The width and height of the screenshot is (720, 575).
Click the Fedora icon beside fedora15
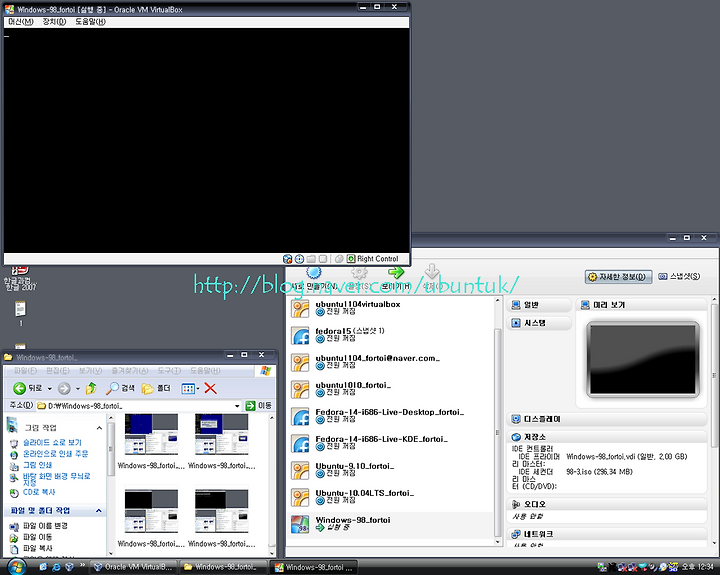300,336
